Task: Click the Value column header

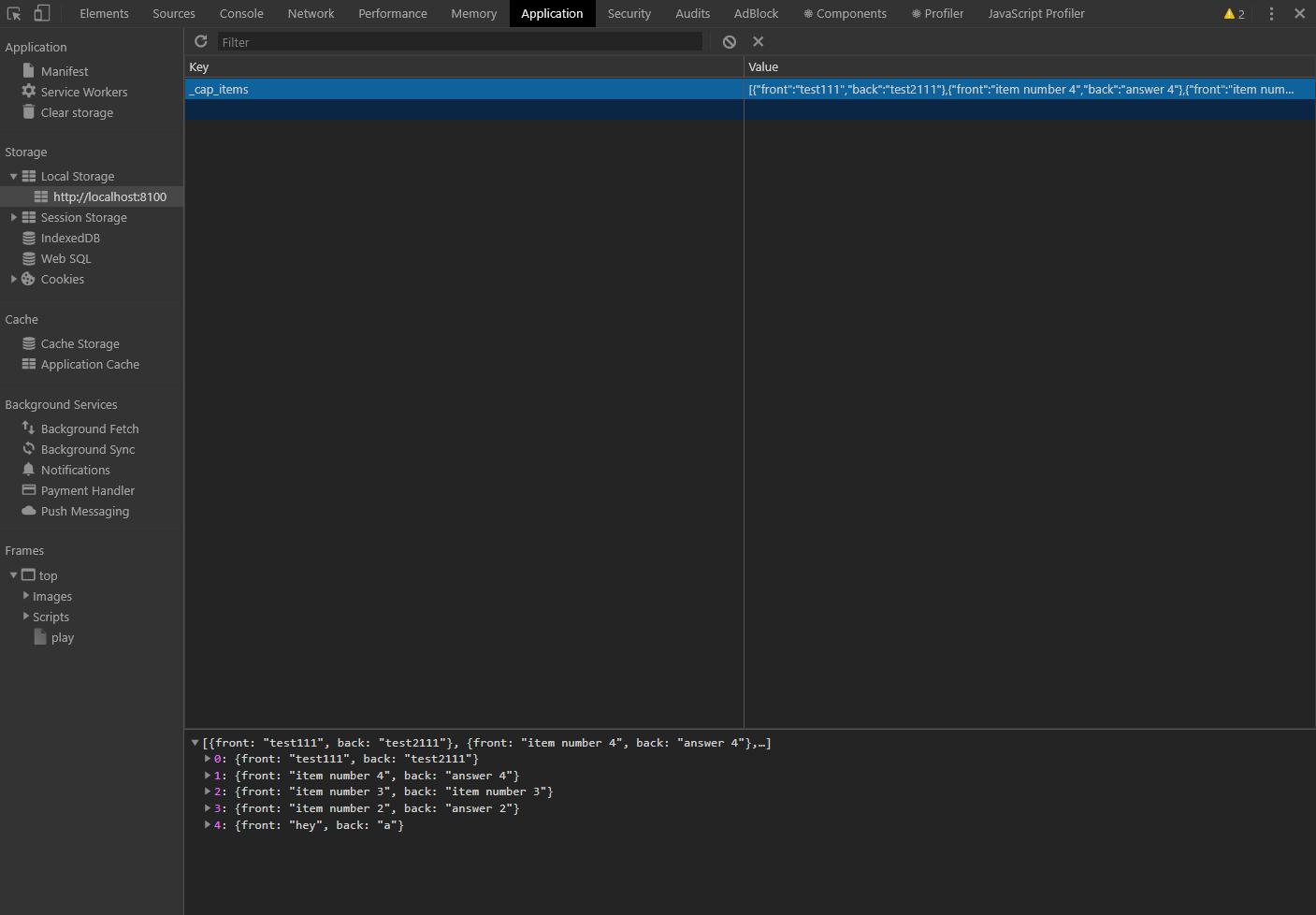Action: (x=1030, y=66)
